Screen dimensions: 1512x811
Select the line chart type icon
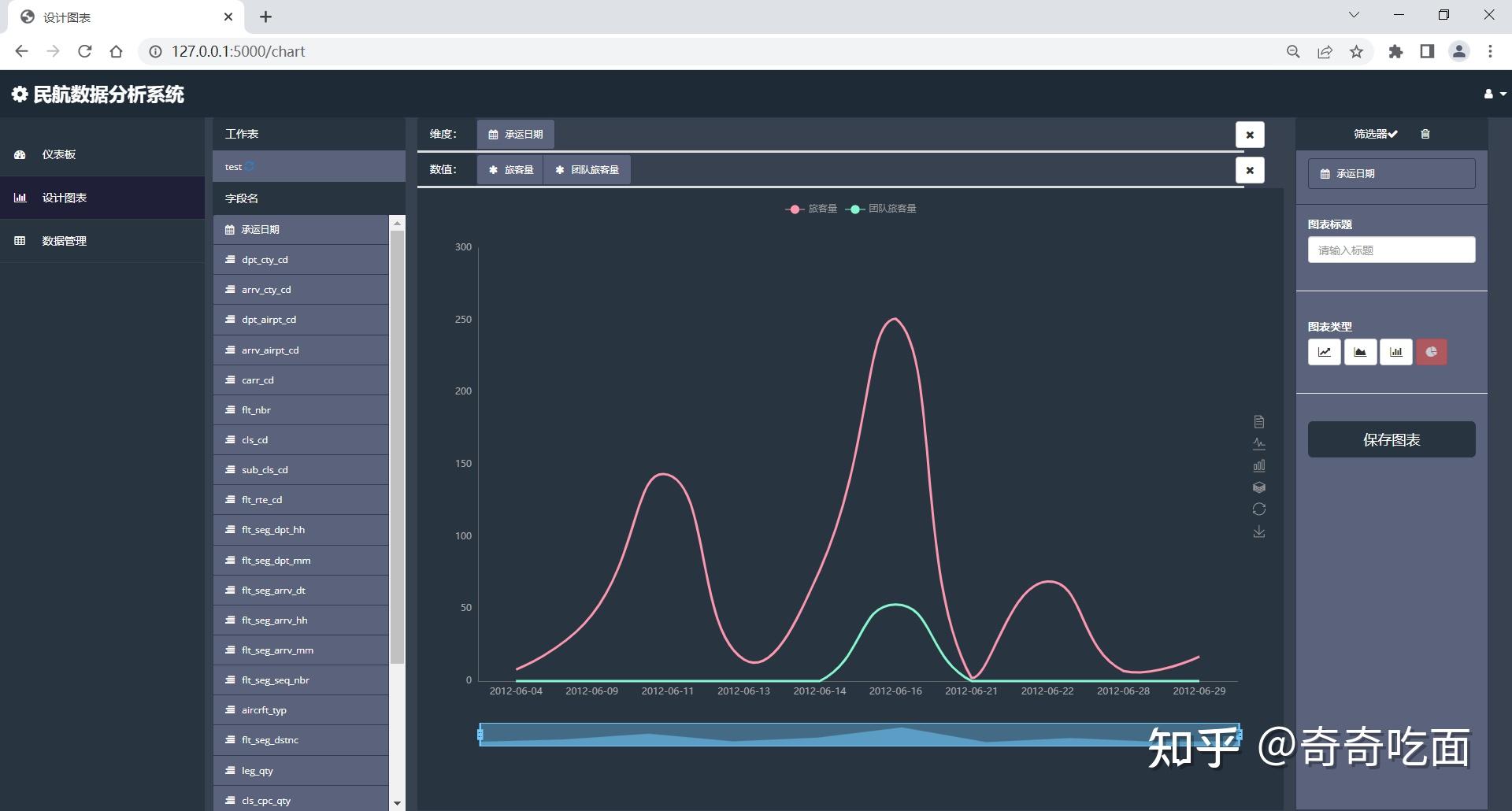coord(1325,352)
